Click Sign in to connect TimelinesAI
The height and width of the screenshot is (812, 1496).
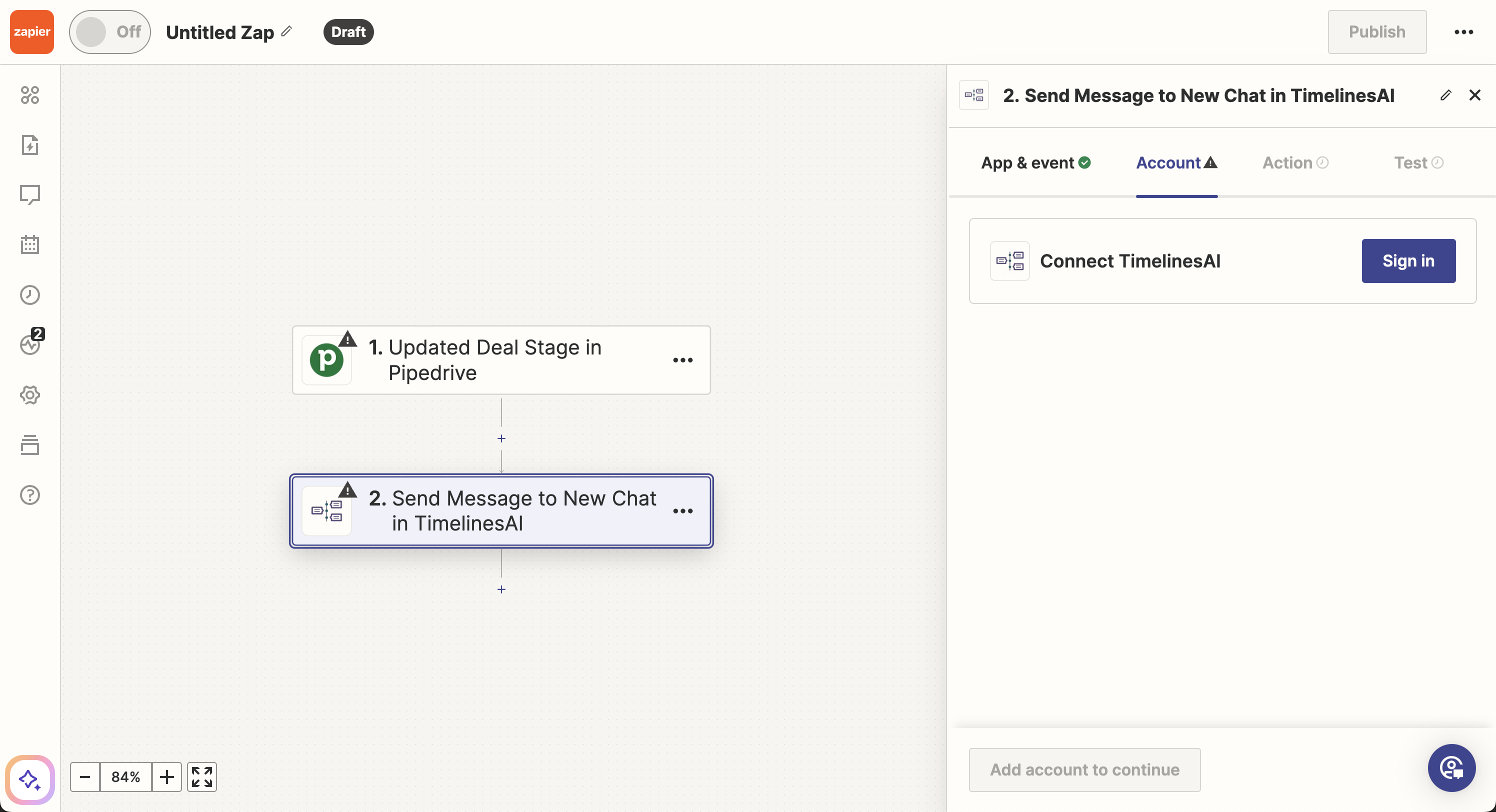1407,261
